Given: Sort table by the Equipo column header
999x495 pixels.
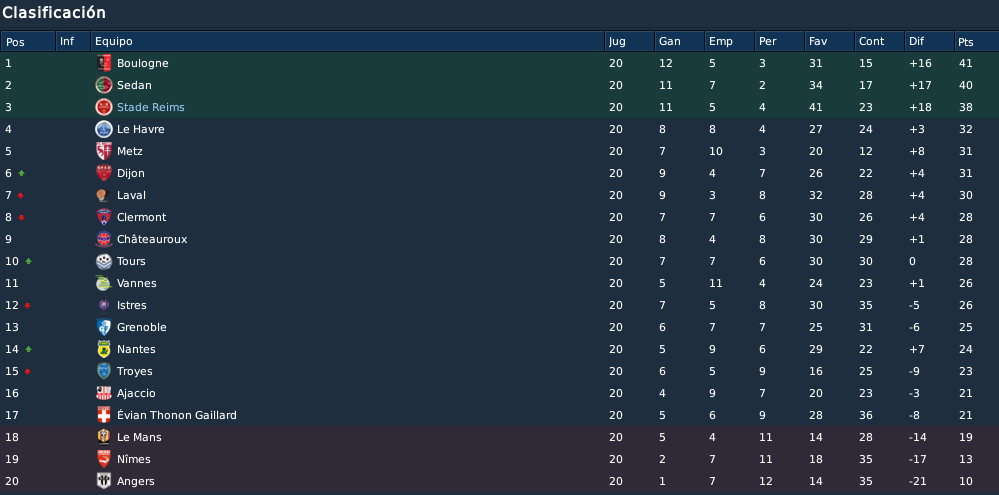Looking at the screenshot, I should click(x=347, y=41).
